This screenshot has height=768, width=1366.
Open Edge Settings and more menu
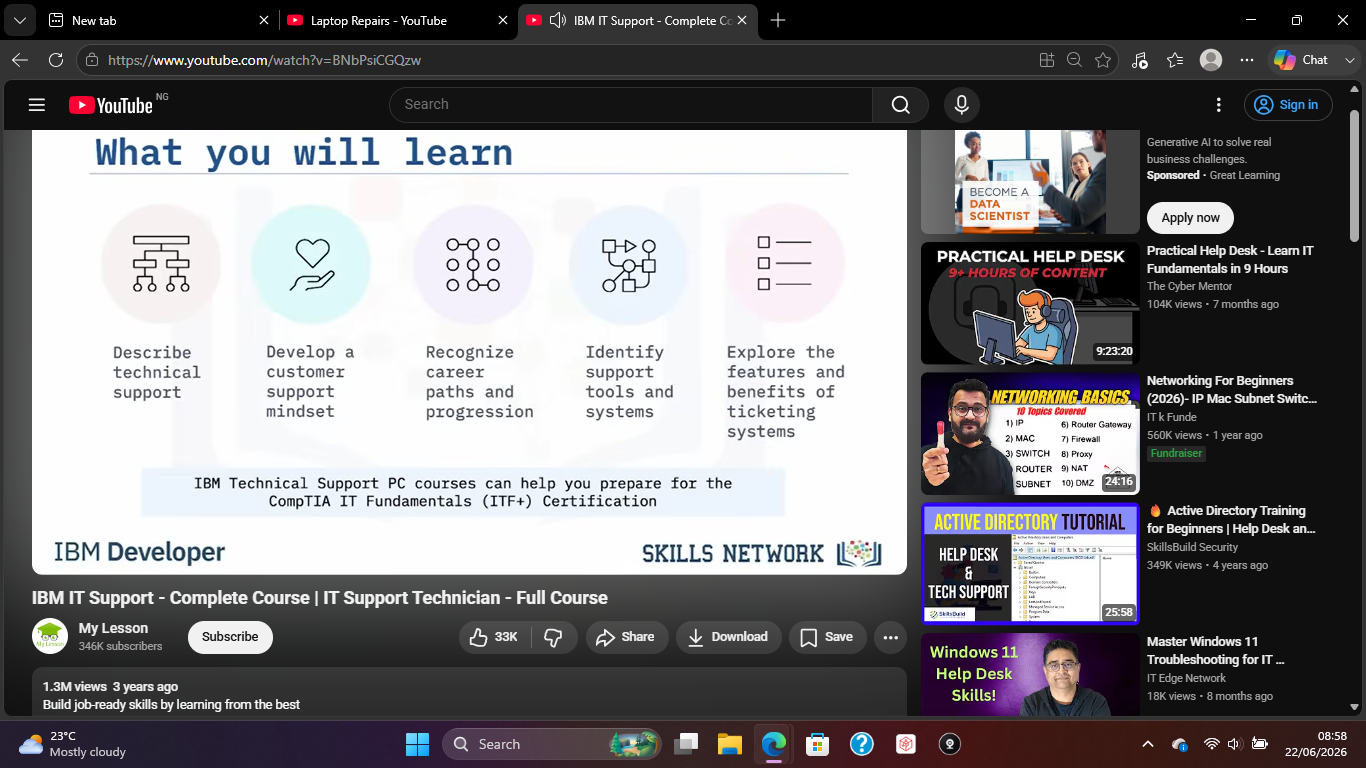pos(1247,60)
